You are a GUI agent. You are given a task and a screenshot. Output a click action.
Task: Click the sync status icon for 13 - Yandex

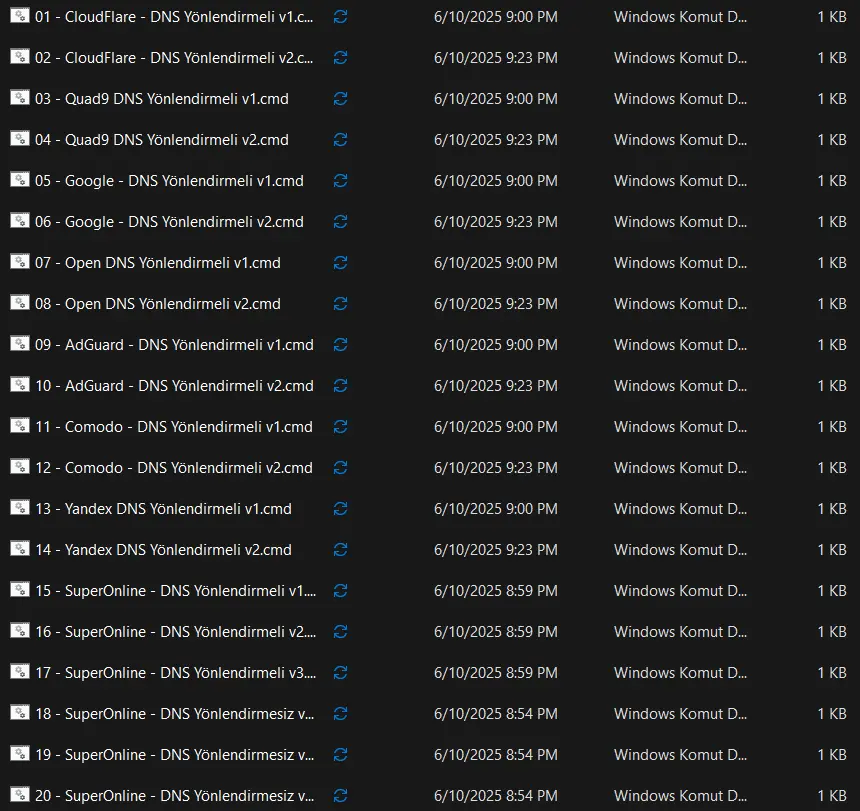point(341,509)
